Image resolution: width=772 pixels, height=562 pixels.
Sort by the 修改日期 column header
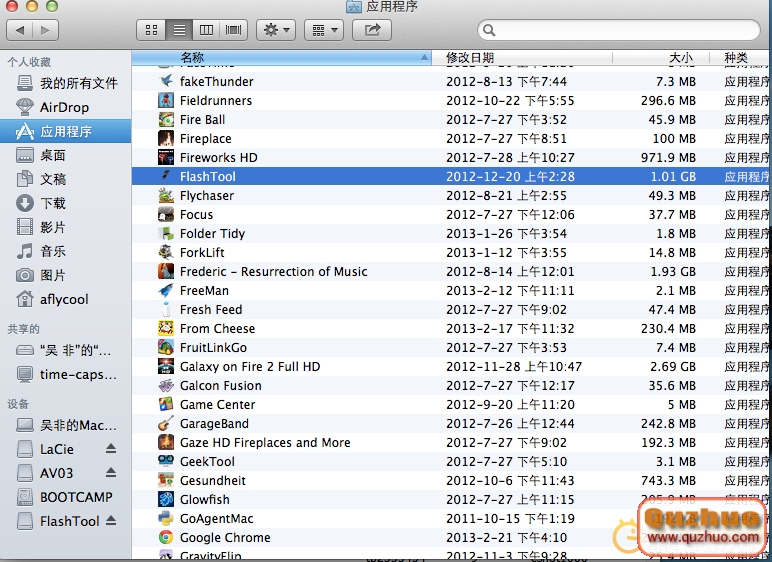pos(522,58)
